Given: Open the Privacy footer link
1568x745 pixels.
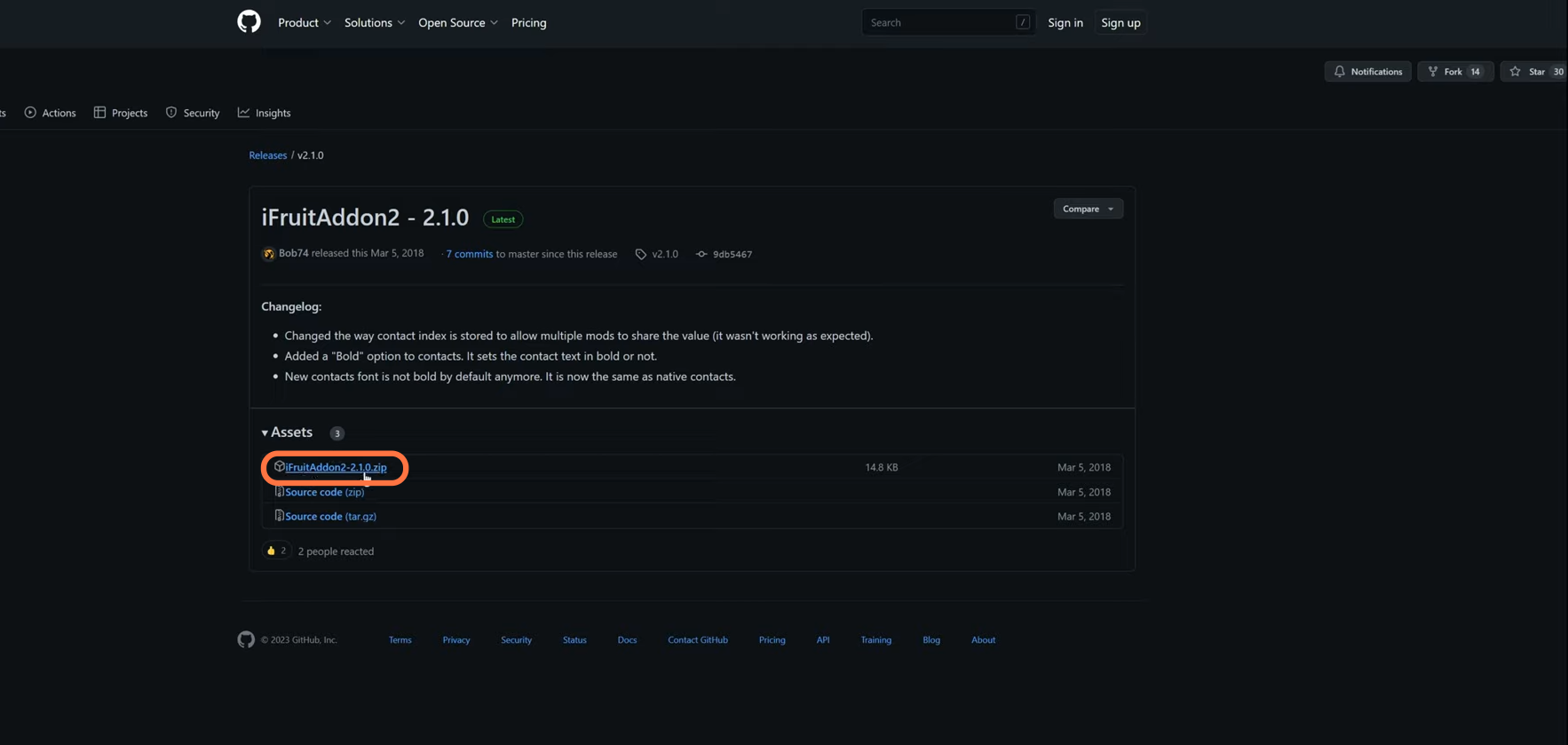Looking at the screenshot, I should coord(456,639).
